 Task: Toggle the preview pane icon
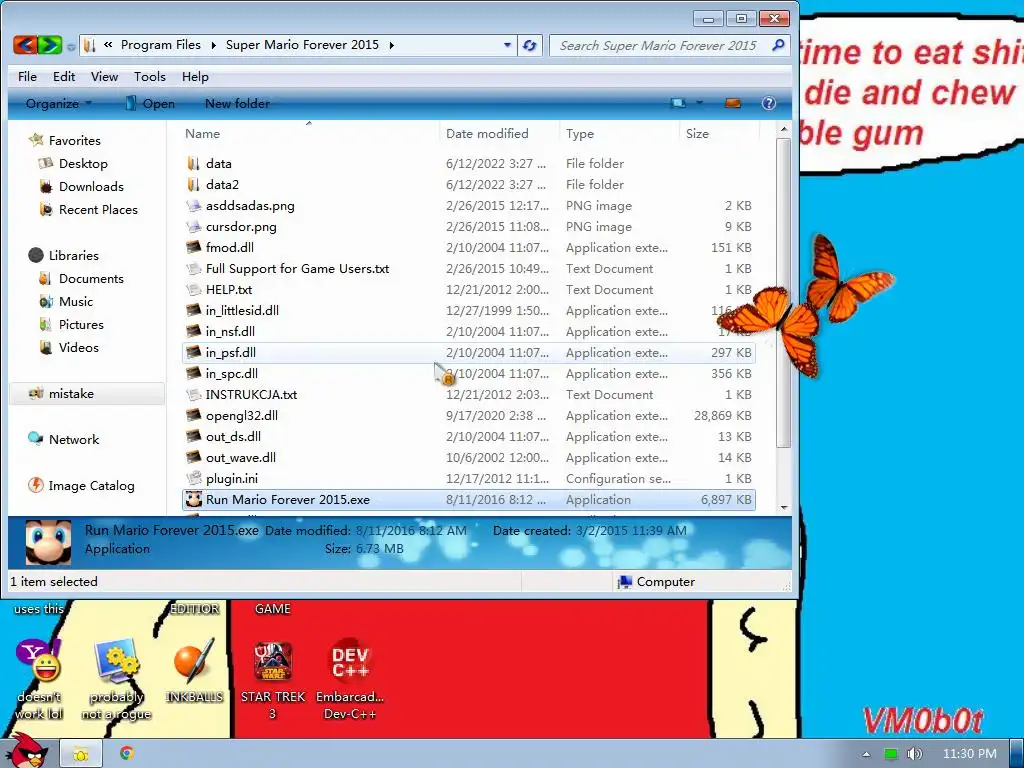pyautogui.click(x=733, y=103)
